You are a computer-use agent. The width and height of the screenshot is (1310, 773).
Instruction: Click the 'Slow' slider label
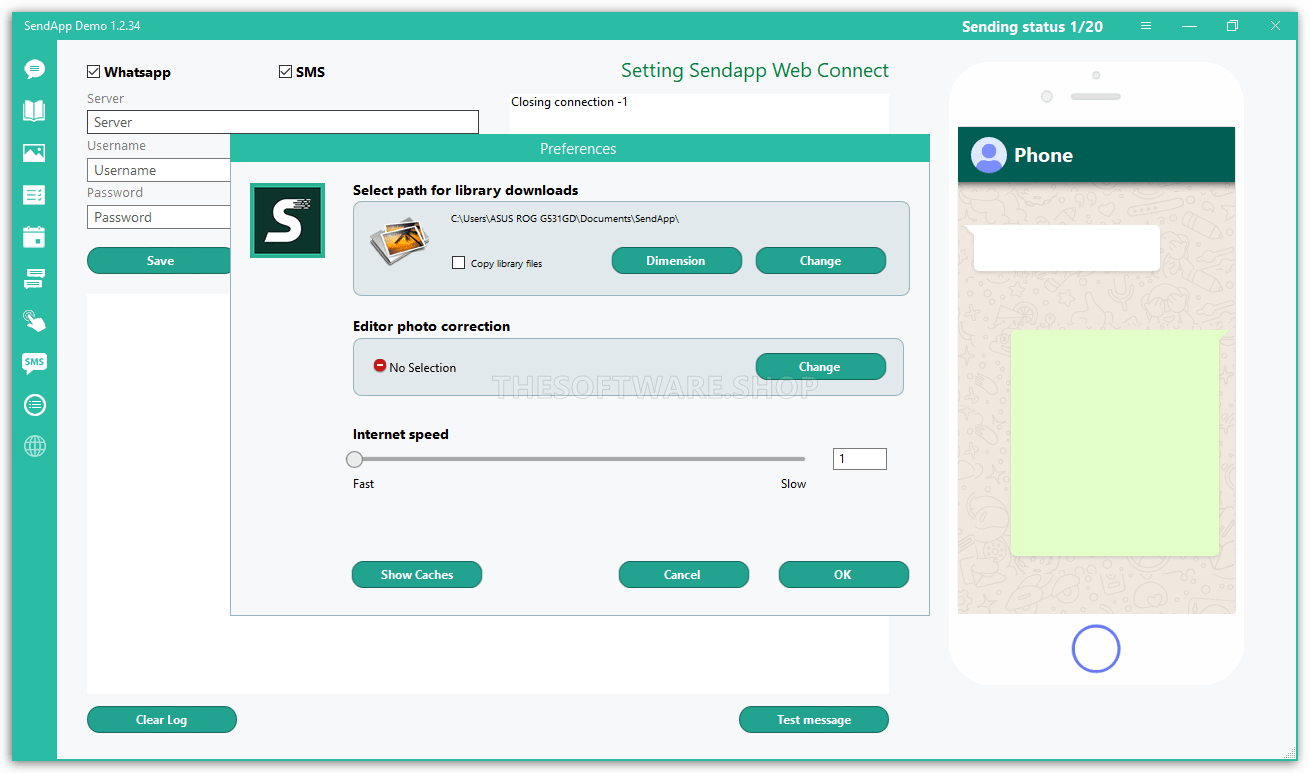coord(793,484)
